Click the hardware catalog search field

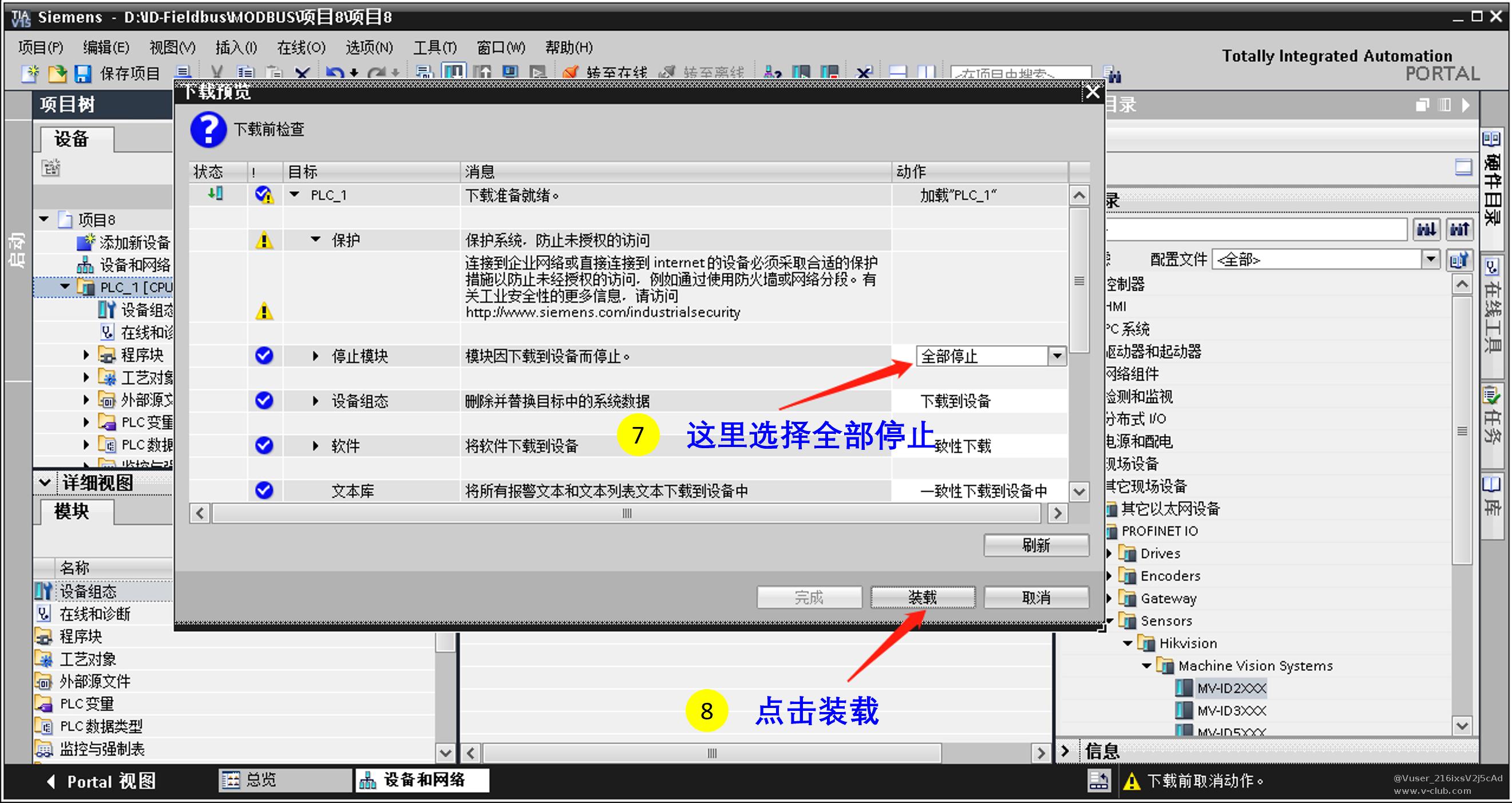(1256, 229)
